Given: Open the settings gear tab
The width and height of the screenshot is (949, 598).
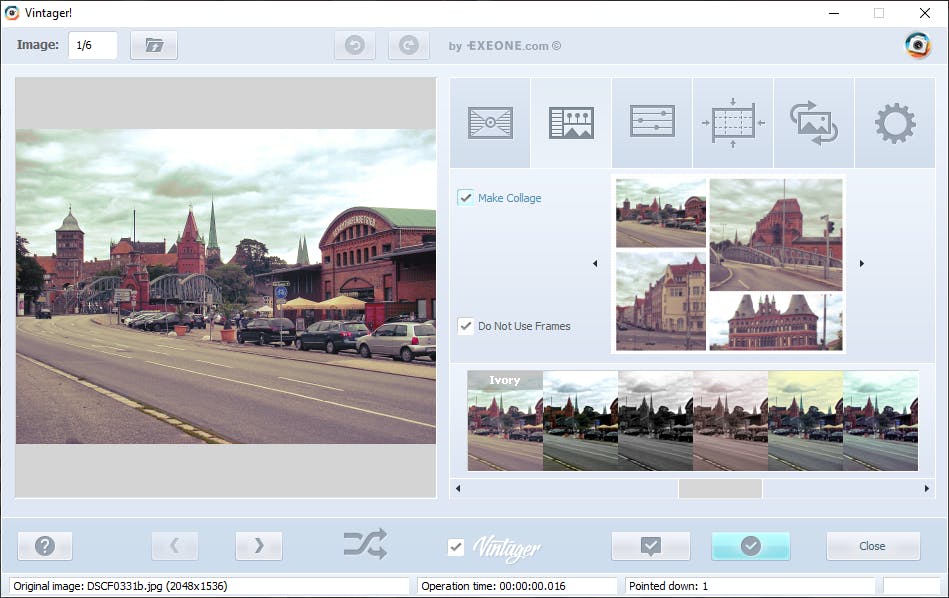Looking at the screenshot, I should (895, 123).
